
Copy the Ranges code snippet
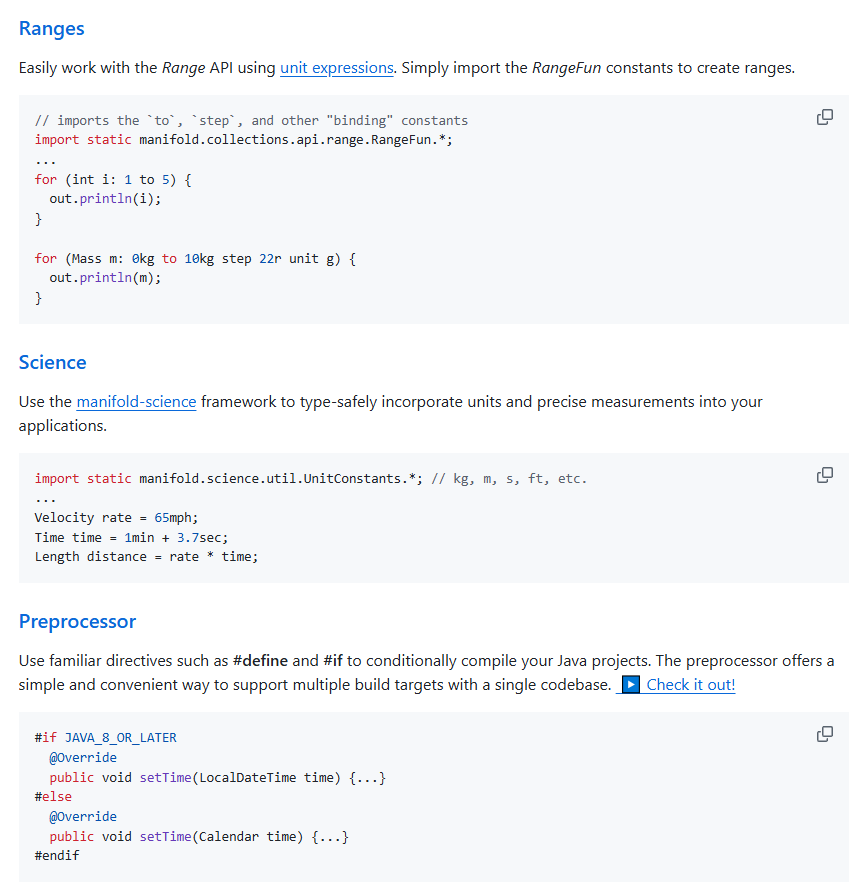825,117
